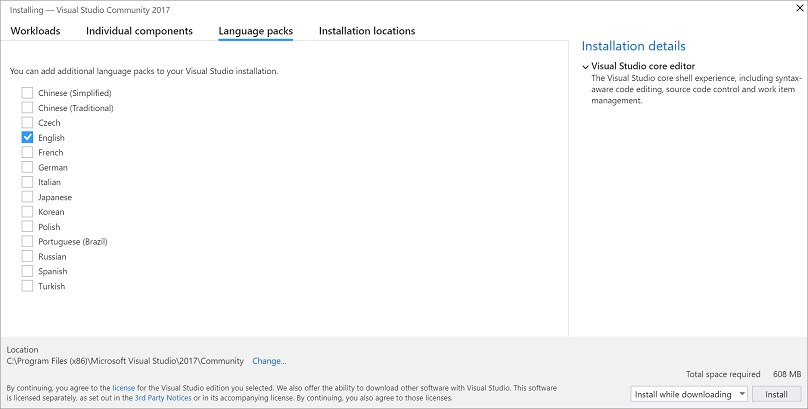808x409 pixels.
Task: Switch to the Workloads tab
Action: click(35, 31)
